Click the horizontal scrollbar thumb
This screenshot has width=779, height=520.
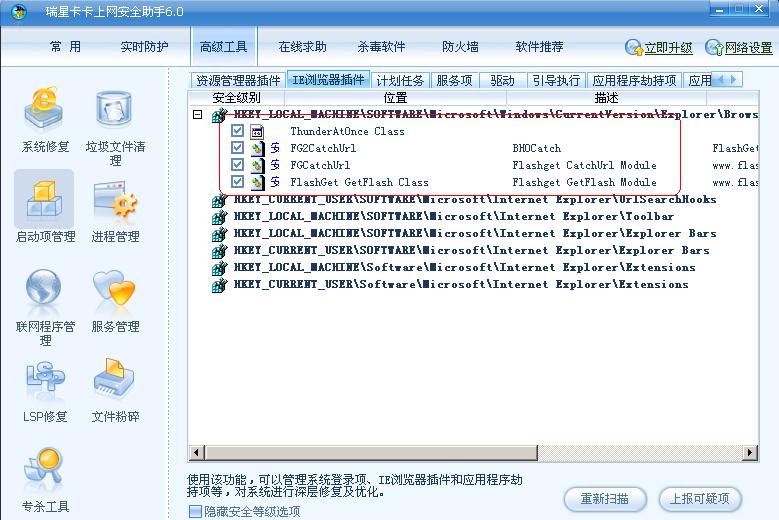[372, 452]
